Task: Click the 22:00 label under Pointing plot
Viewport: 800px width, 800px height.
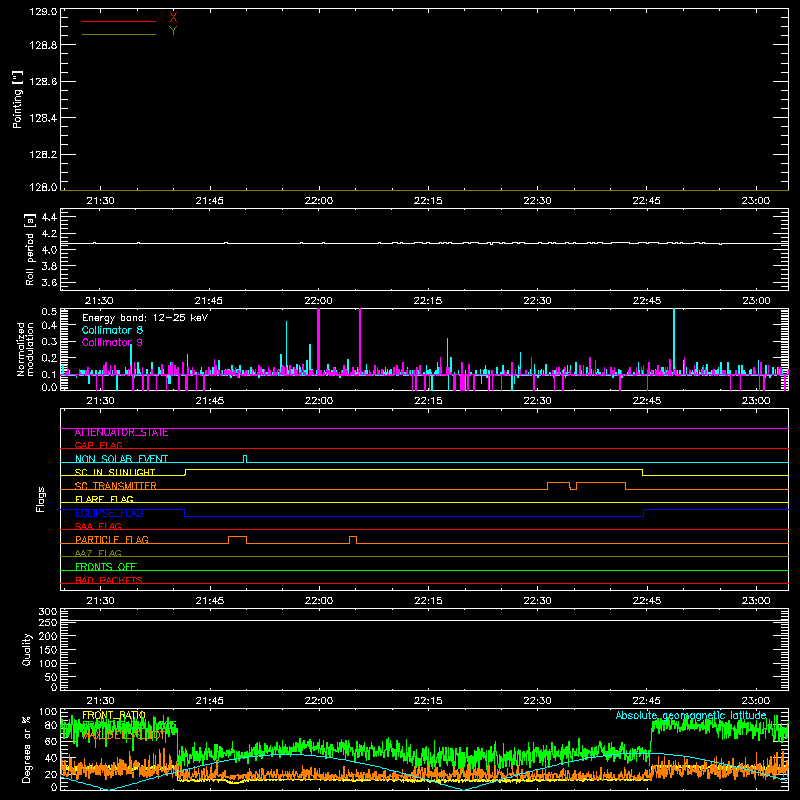Action: click(x=319, y=201)
